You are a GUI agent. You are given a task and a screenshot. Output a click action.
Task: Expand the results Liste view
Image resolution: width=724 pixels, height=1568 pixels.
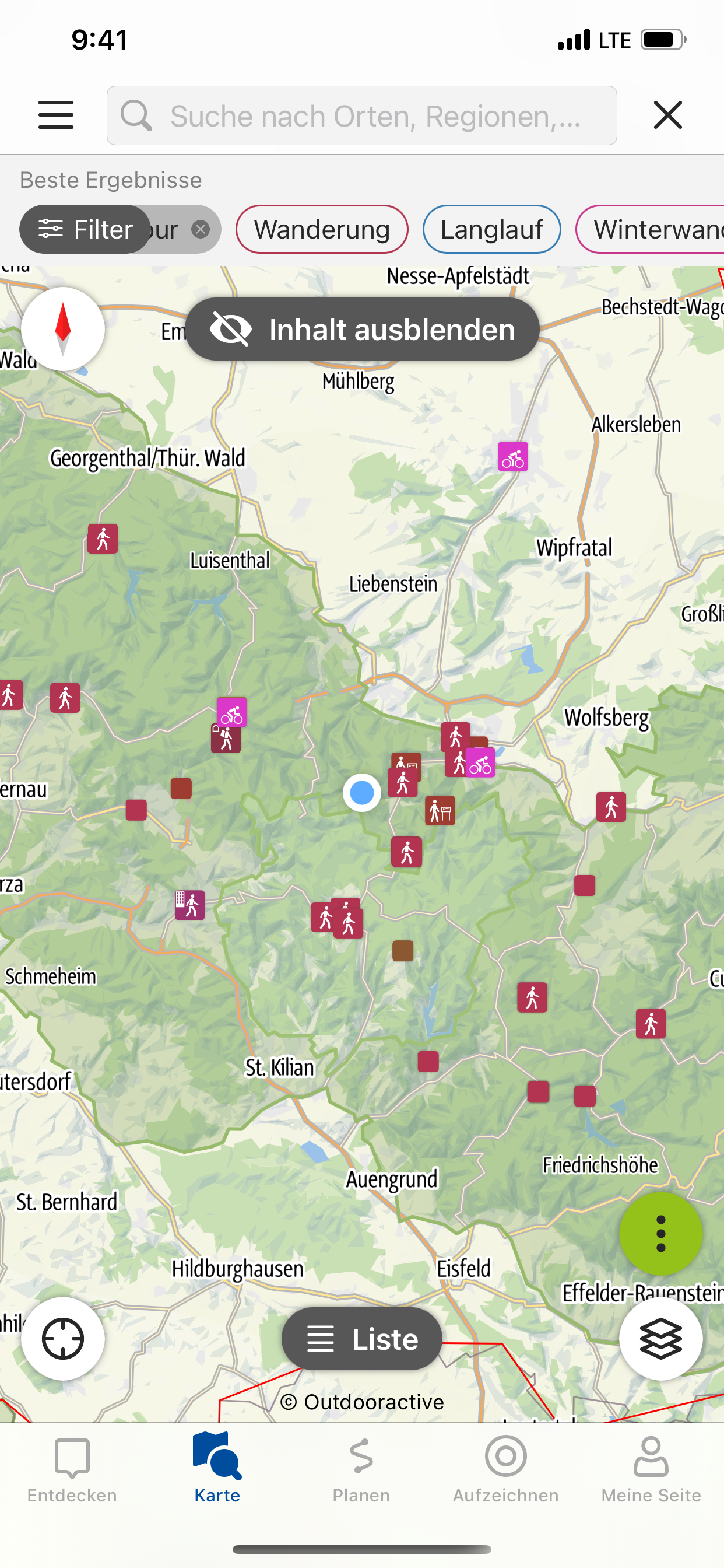[362, 1339]
